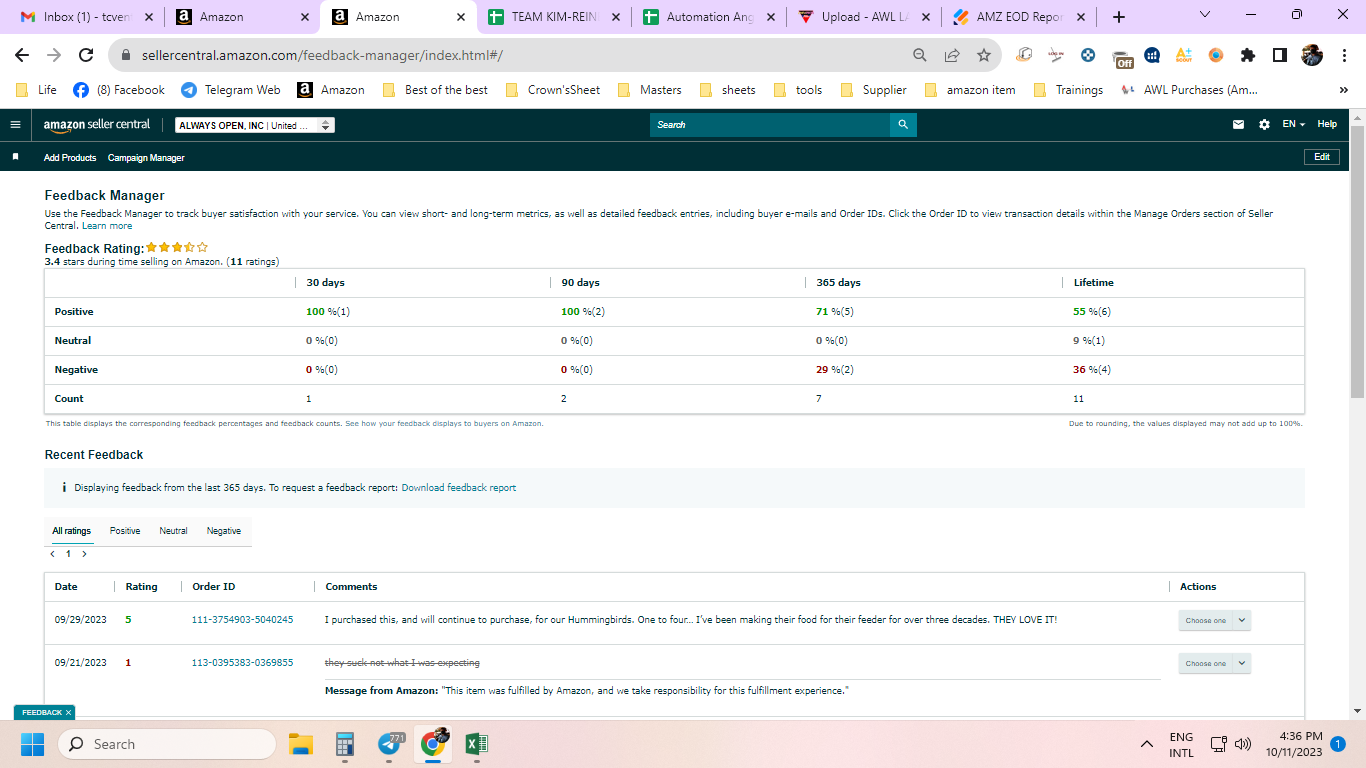This screenshot has width=1366, height=768.
Task: Open the EN language dropdown
Action: click(1294, 125)
